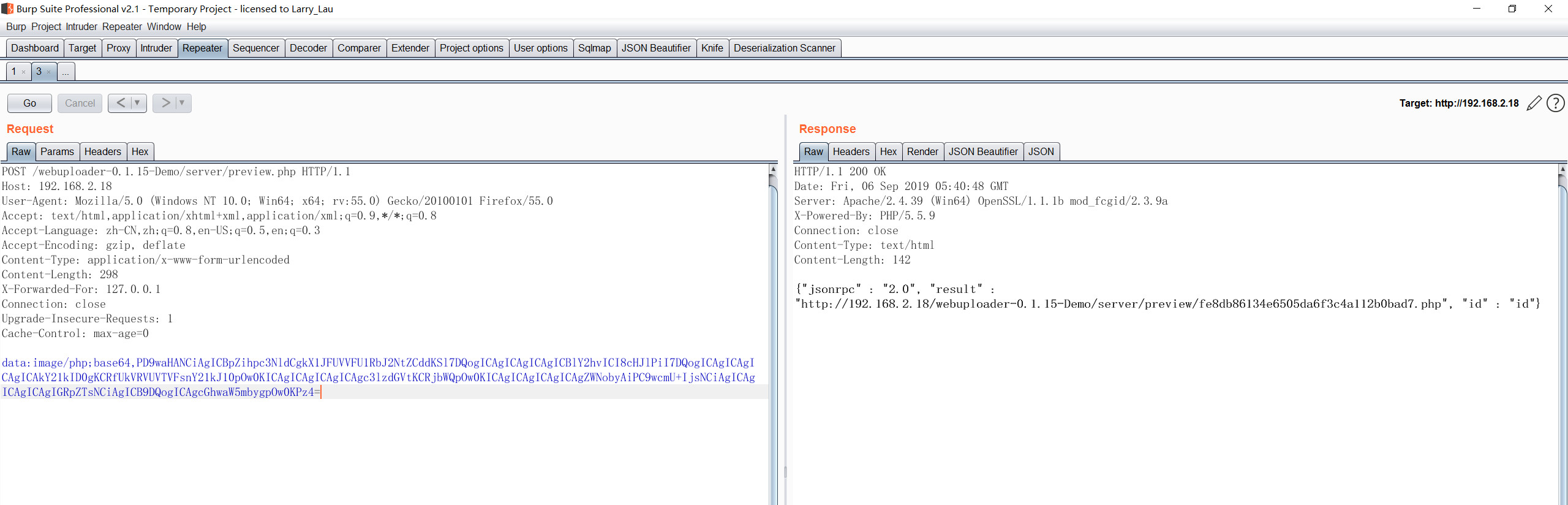Close Repeater tab 3 with its x
This screenshot has height=505, width=1568.
[48, 72]
